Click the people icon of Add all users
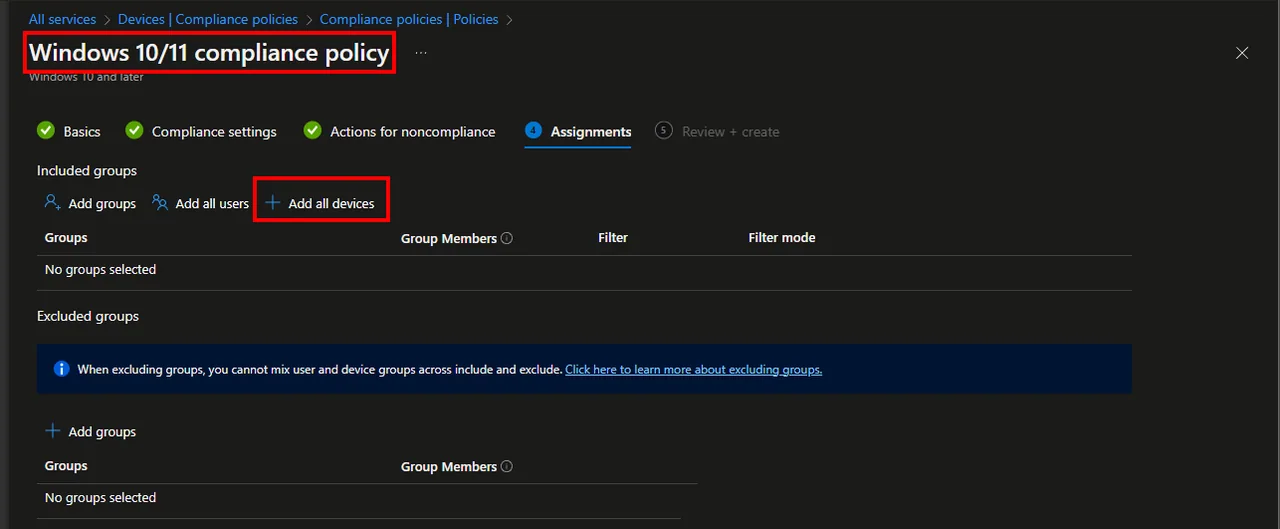This screenshot has height=529, width=1280. [160, 202]
